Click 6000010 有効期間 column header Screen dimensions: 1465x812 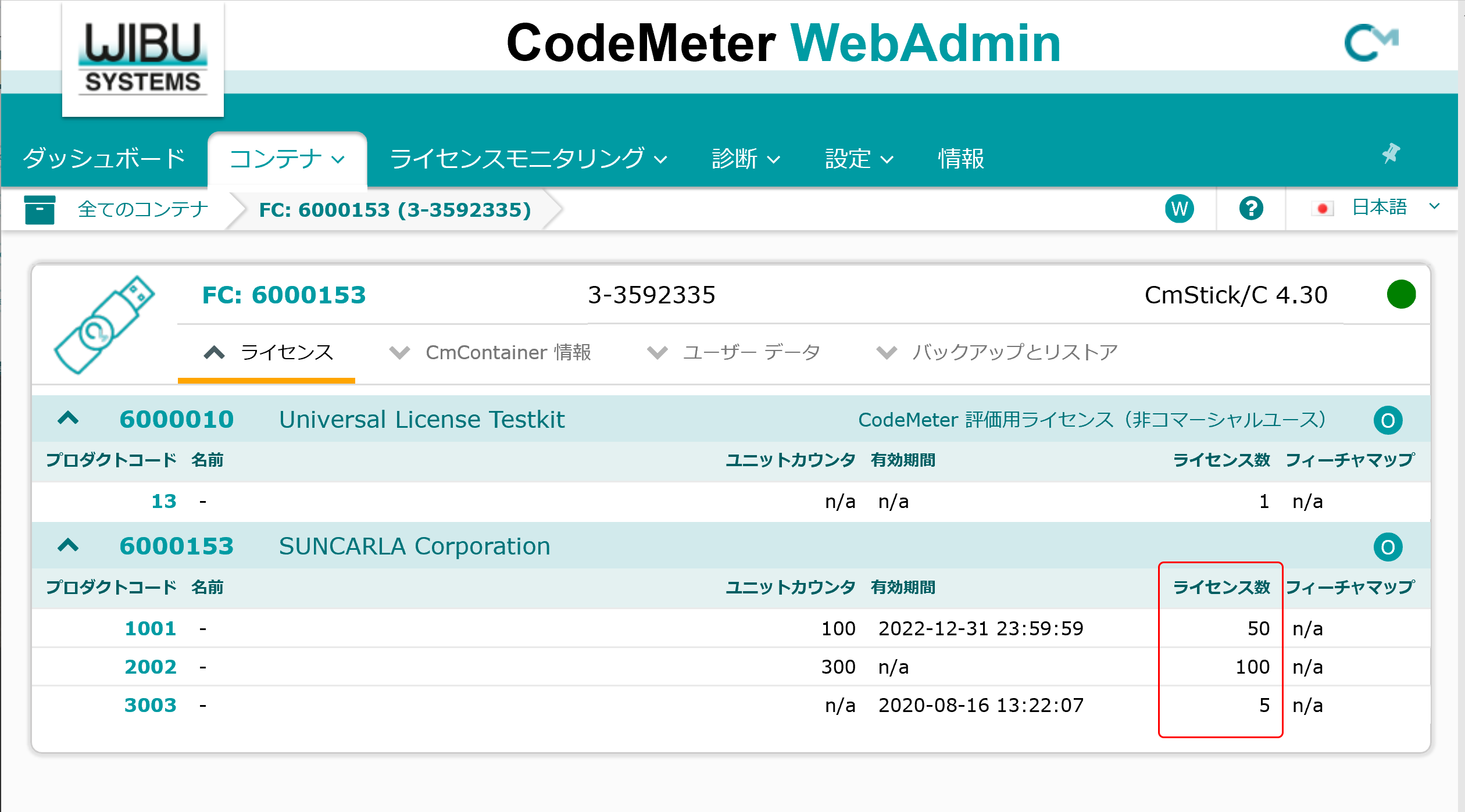point(903,460)
